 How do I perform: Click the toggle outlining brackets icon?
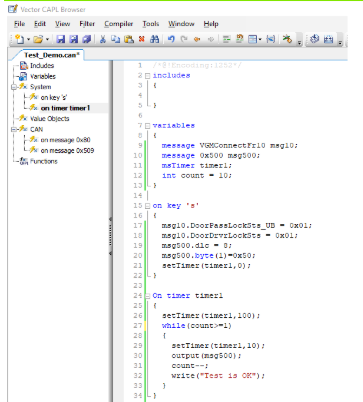271,39
